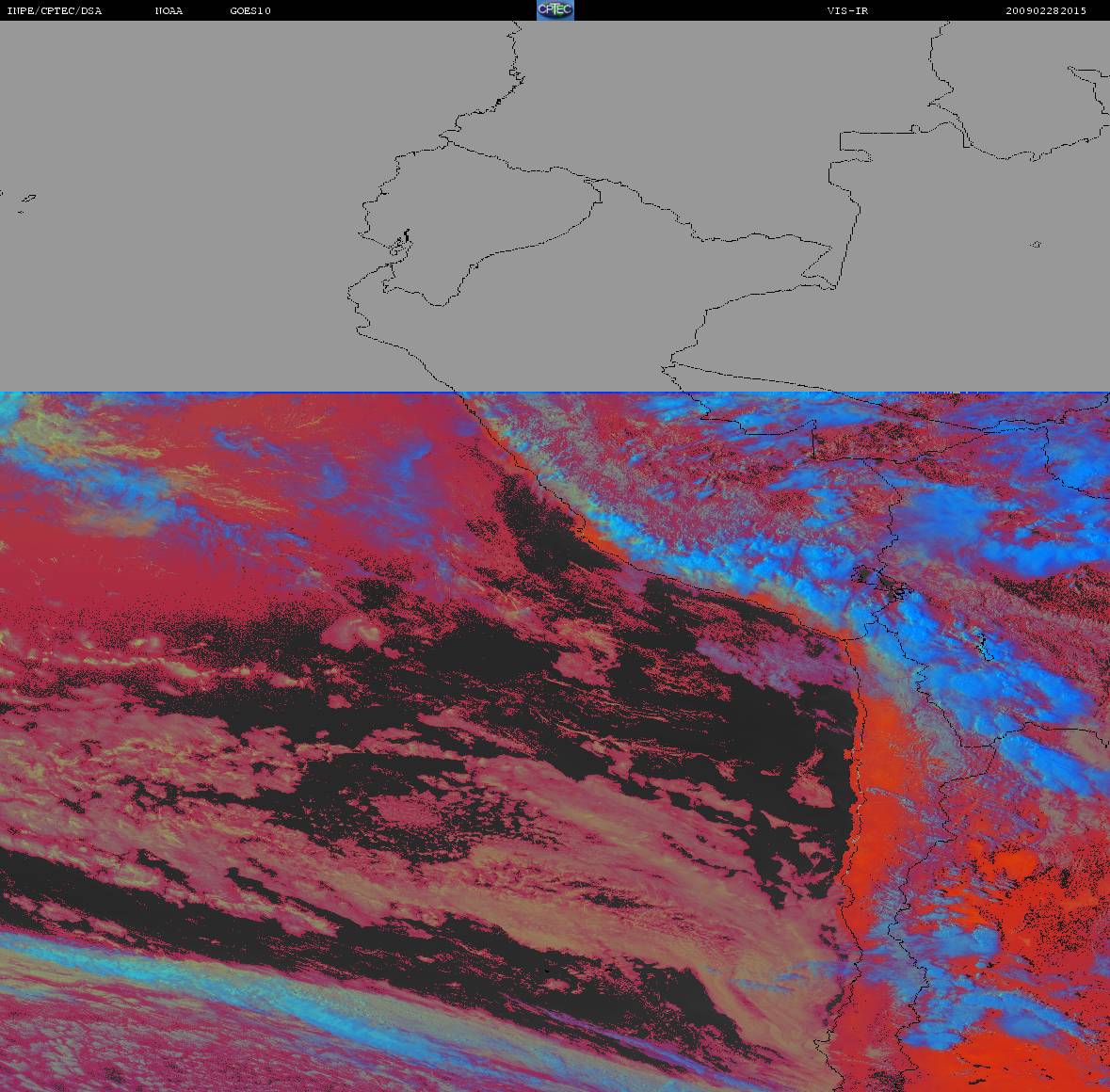The image size is (1110, 1092).
Task: Select the GOES10 satellite label
Action: coord(250,11)
